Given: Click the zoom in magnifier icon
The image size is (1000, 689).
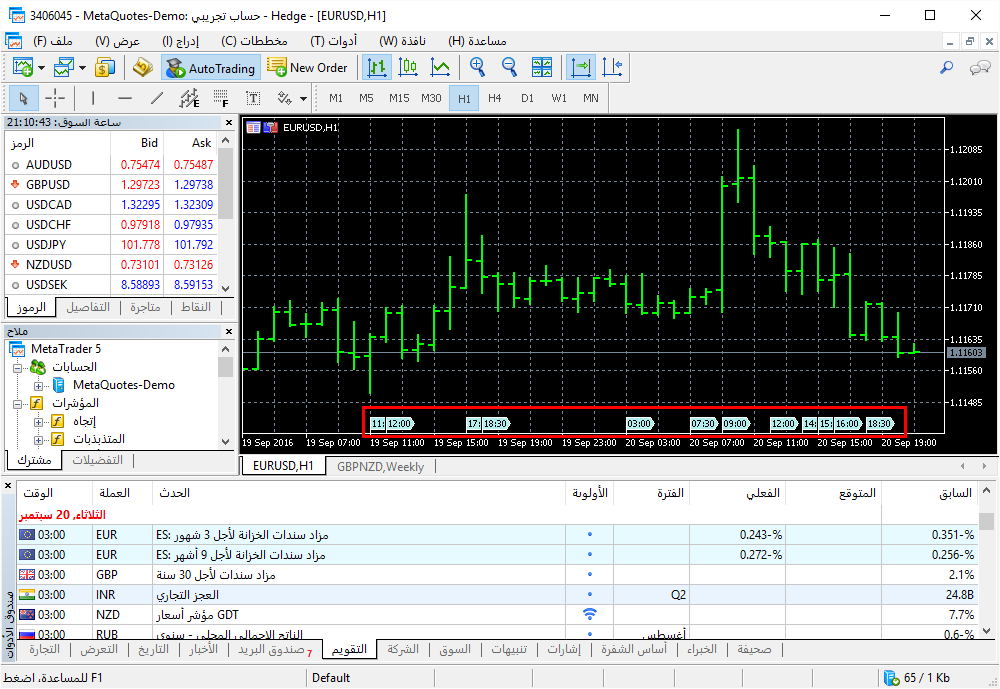Looking at the screenshot, I should click(477, 67).
